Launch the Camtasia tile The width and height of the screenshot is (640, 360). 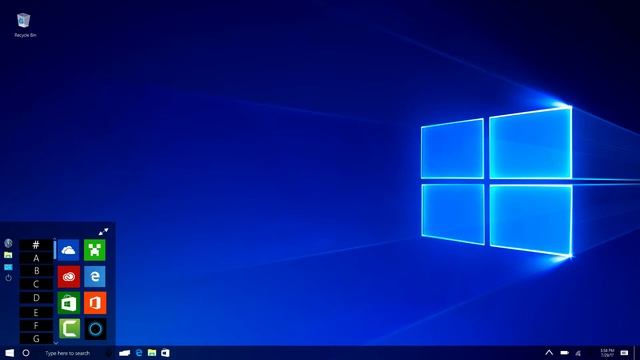point(69,329)
